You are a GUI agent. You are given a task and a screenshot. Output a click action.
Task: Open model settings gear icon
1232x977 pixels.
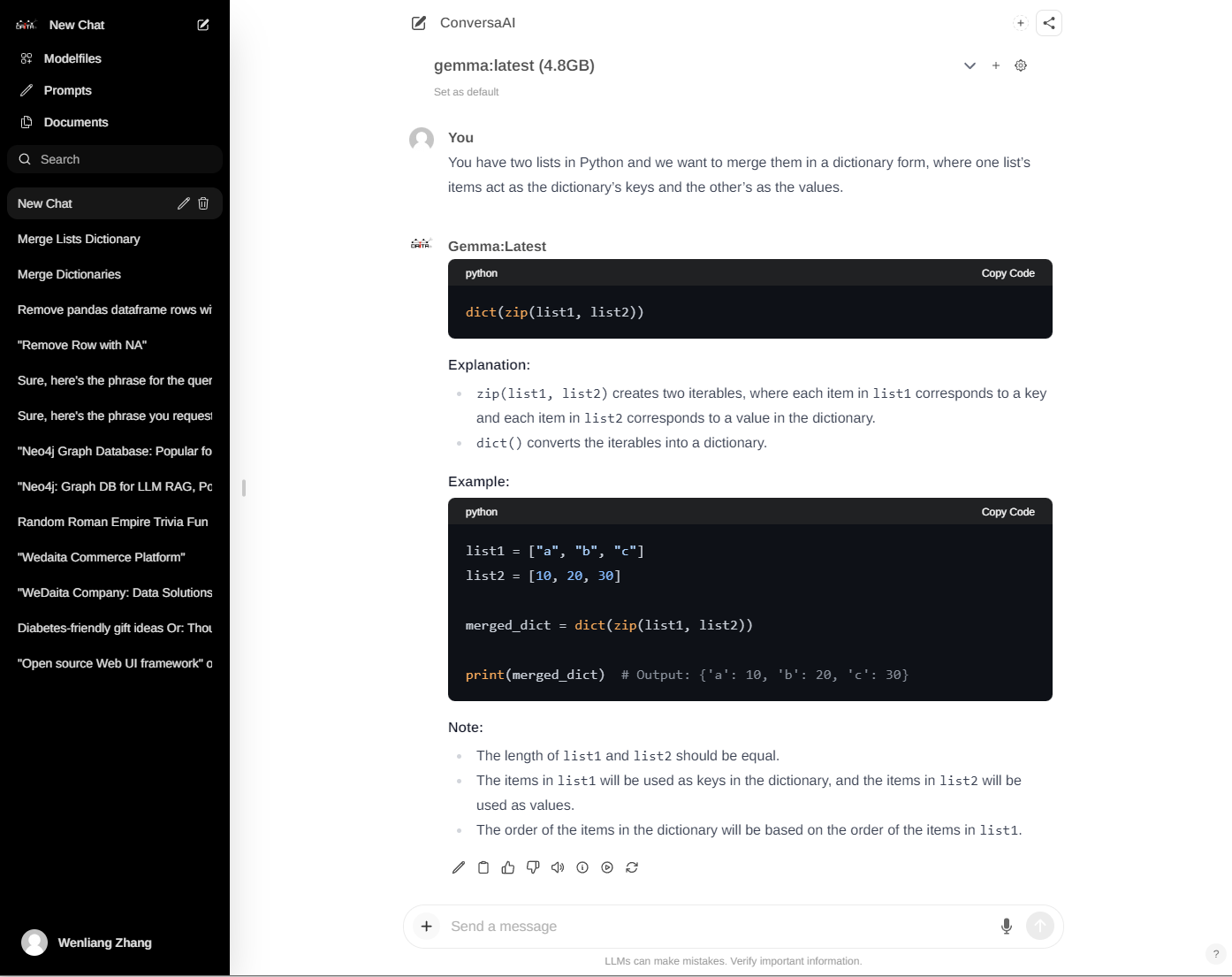[x=1021, y=65]
